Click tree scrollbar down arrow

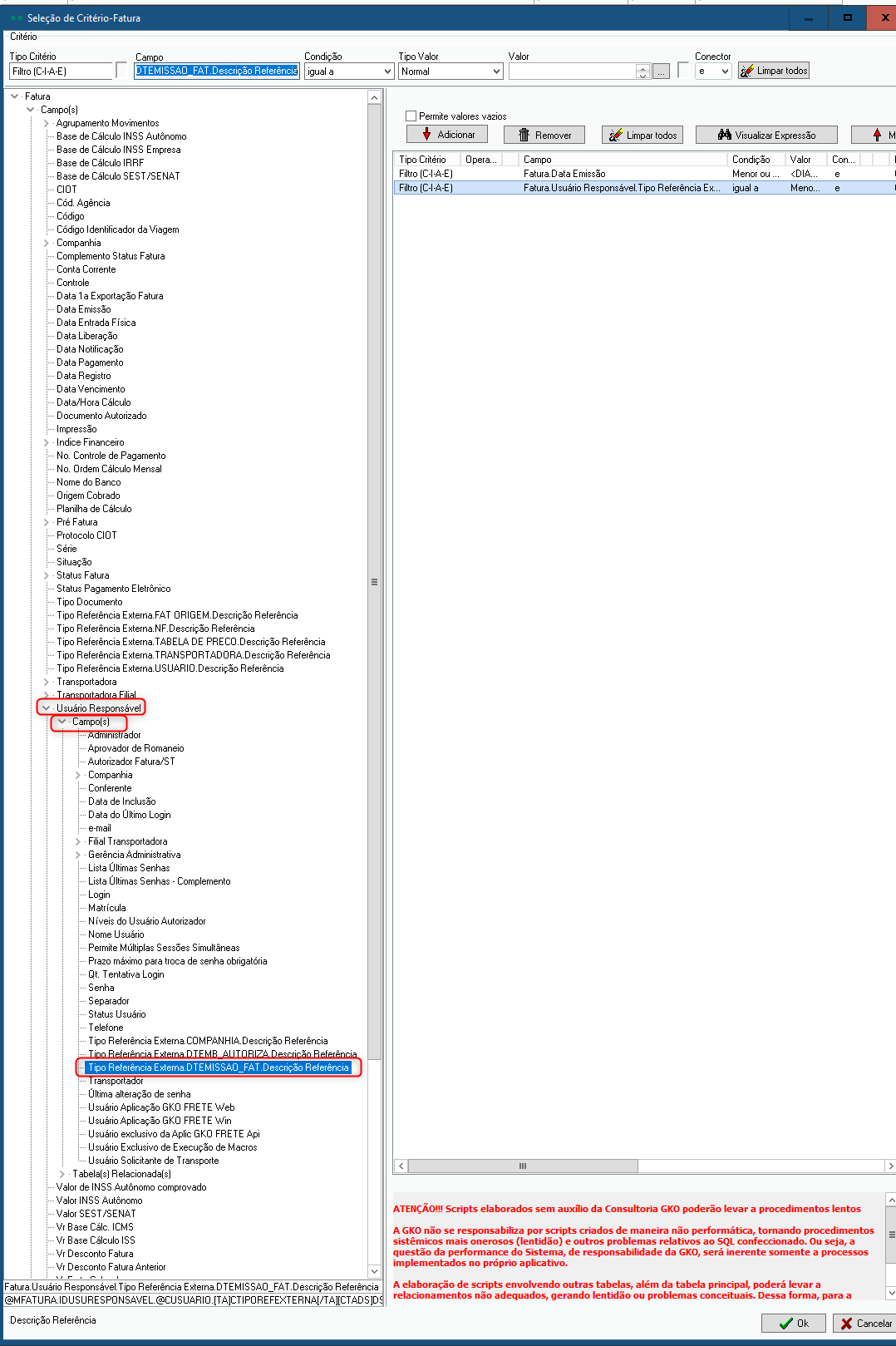[374, 1271]
